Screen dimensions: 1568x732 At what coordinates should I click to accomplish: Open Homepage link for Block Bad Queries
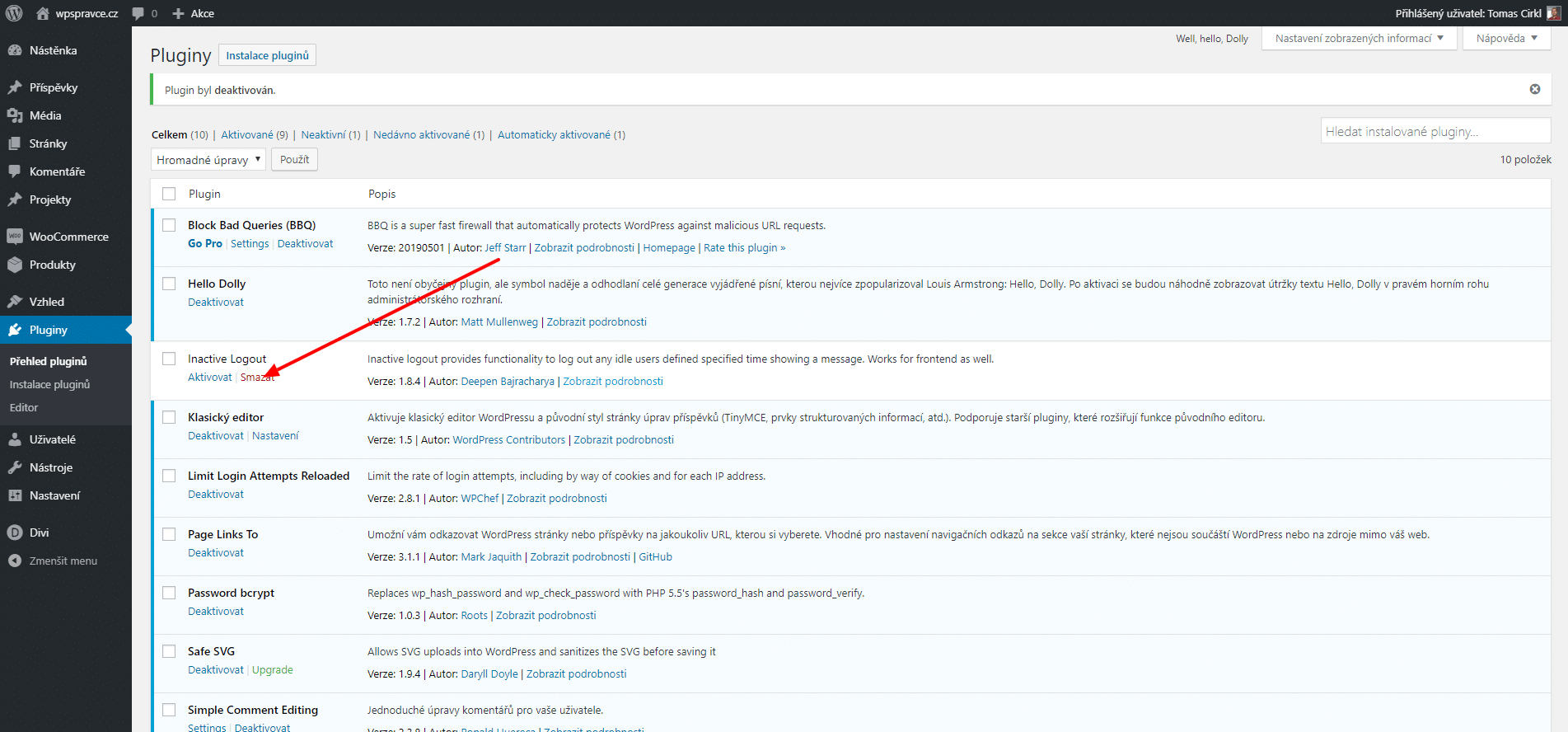point(669,248)
